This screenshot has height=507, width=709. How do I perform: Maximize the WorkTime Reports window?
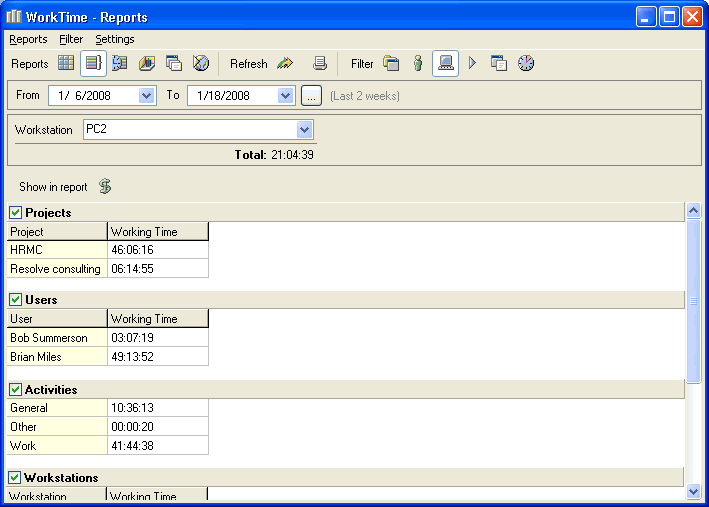point(669,17)
